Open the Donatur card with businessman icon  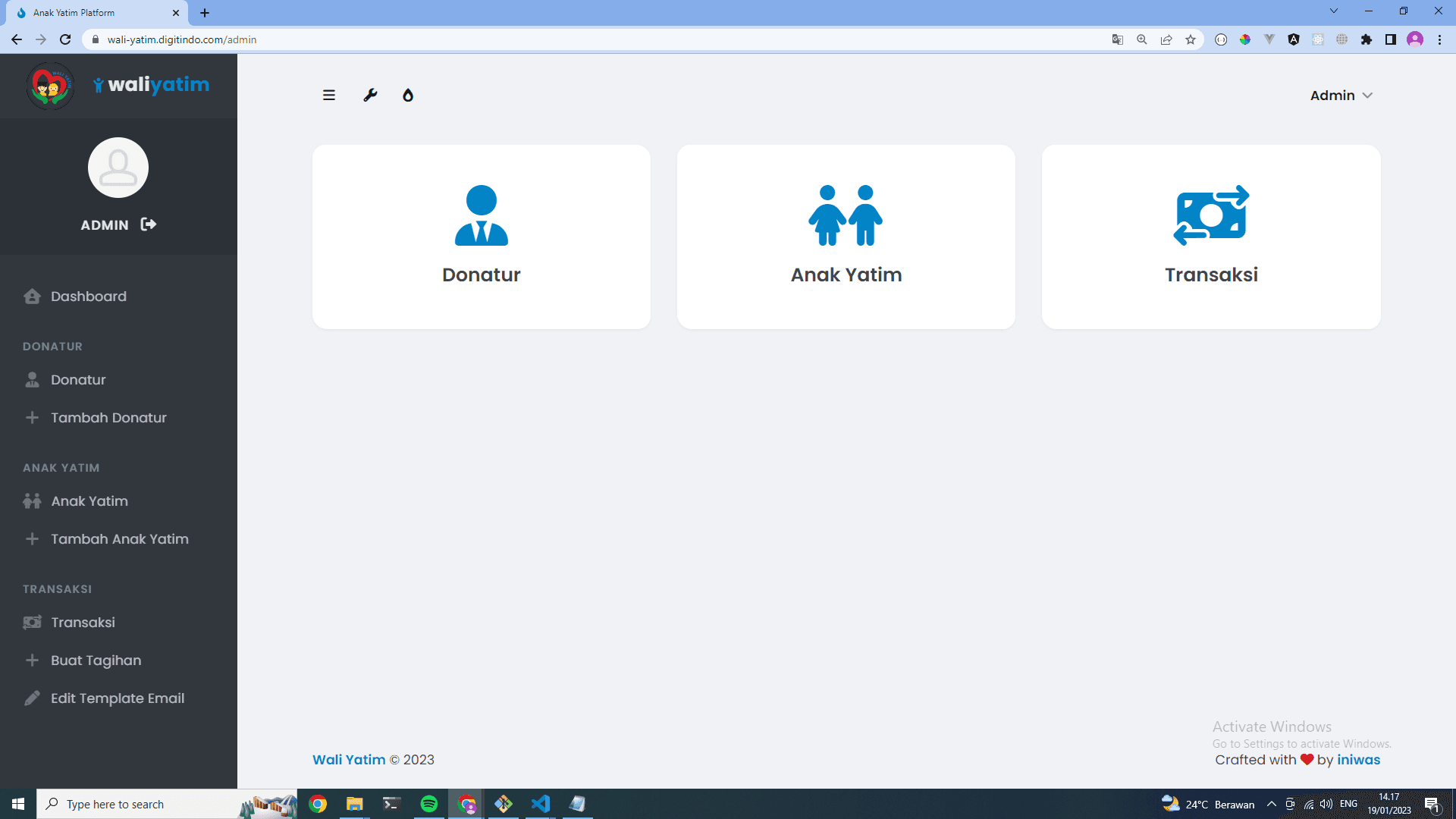pyautogui.click(x=482, y=237)
